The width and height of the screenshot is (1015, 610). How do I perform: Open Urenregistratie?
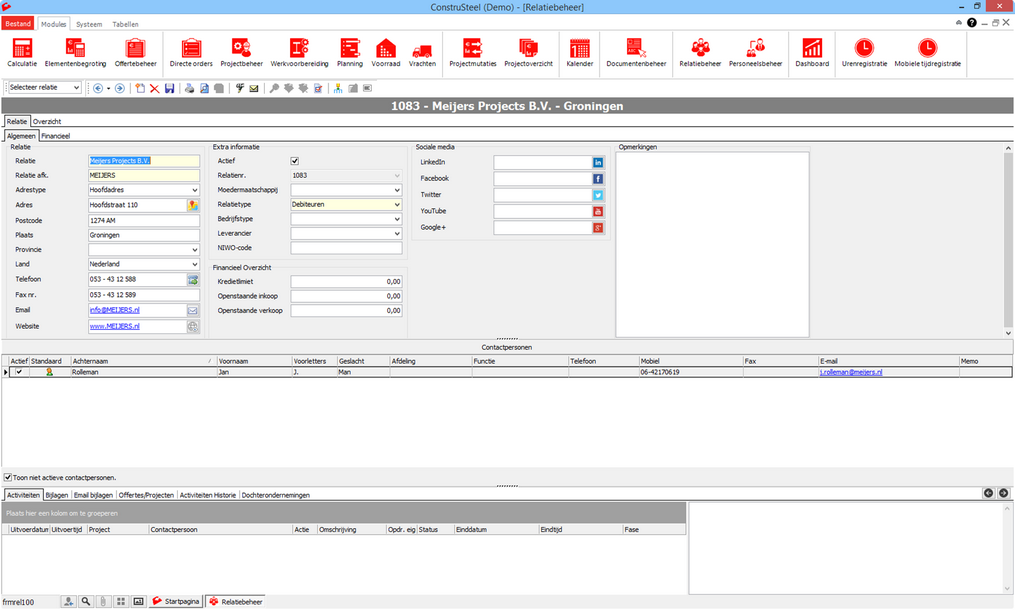[864, 52]
